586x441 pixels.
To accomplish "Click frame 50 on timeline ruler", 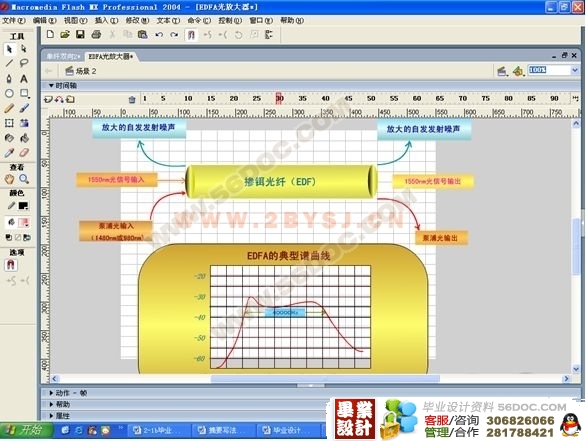I will pyautogui.click(x=371, y=98).
